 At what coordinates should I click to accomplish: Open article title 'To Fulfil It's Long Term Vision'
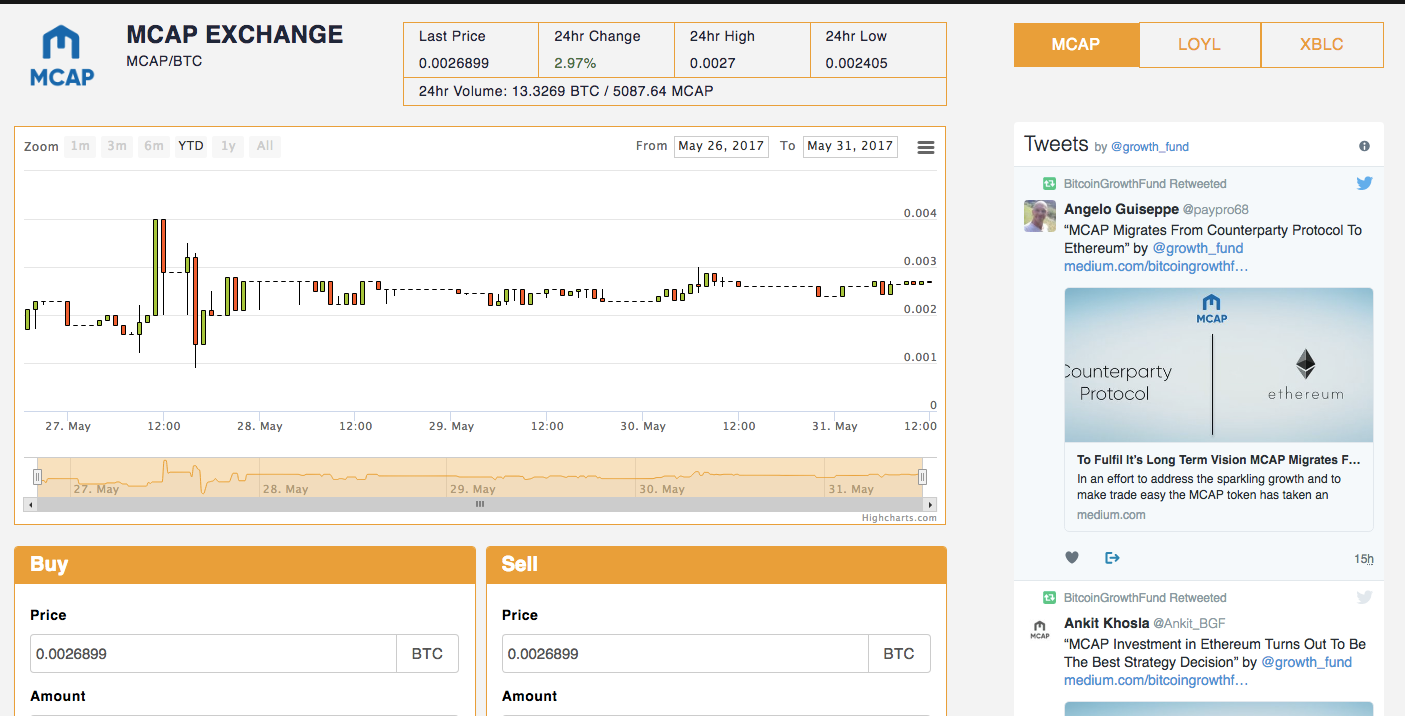tap(1219, 460)
